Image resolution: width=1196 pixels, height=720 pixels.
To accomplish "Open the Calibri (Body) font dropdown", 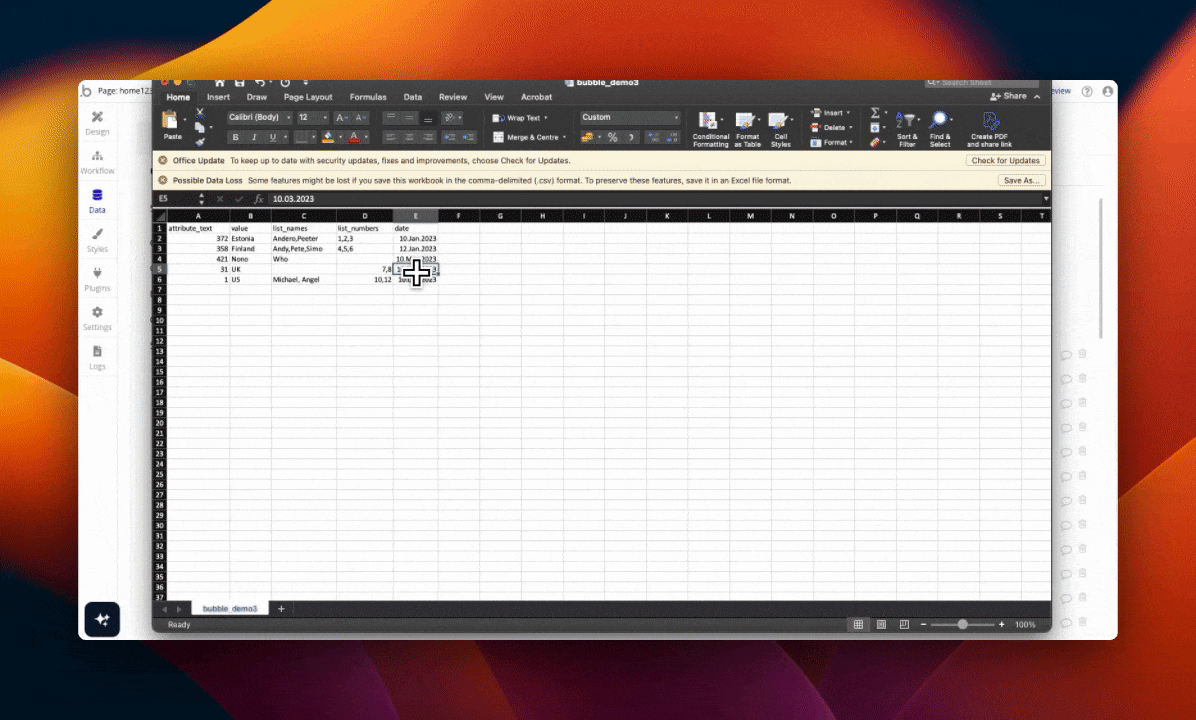I will (x=259, y=117).
